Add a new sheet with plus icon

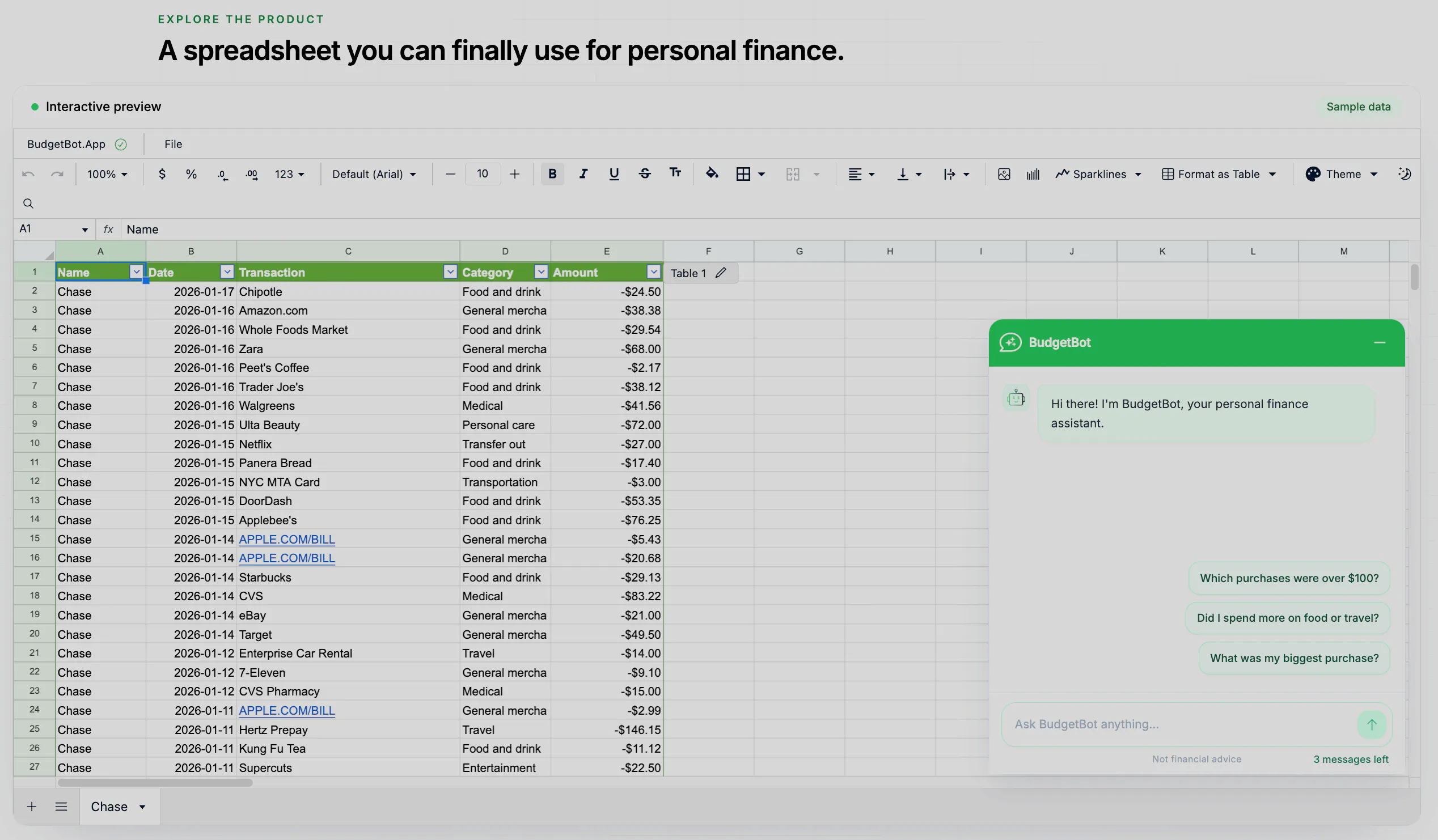pos(32,807)
